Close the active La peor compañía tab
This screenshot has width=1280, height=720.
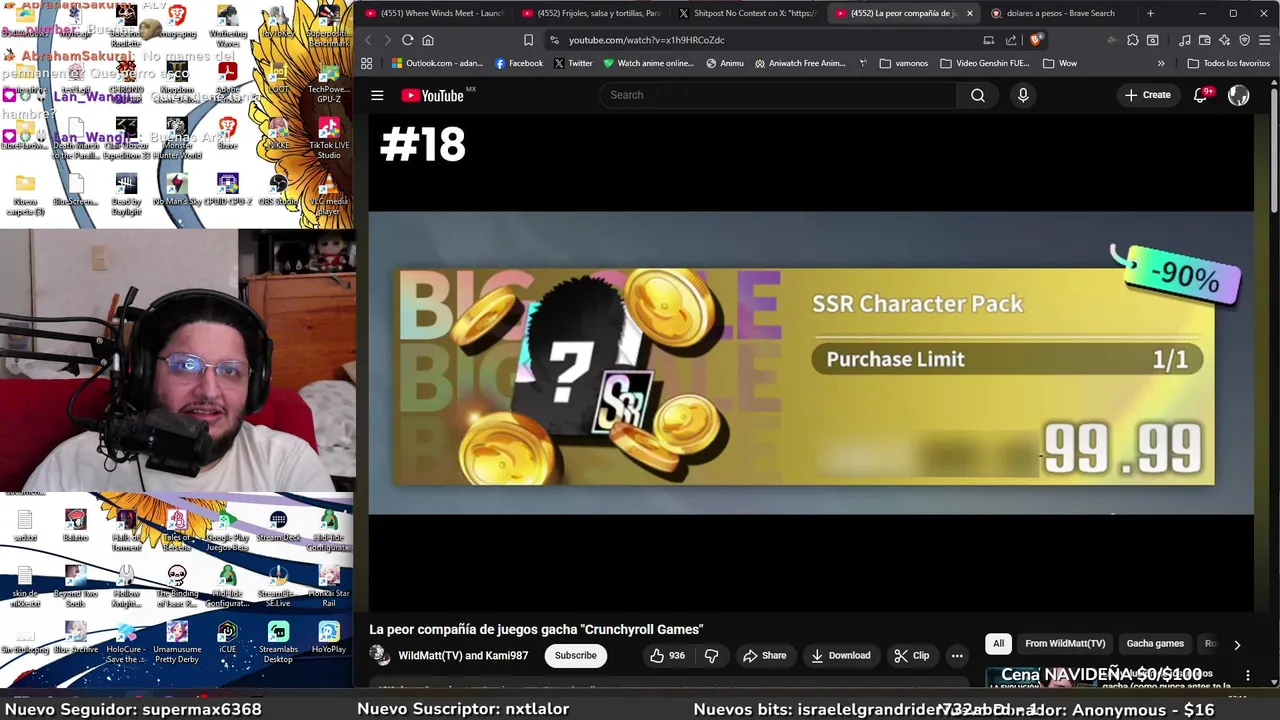pyautogui.click(x=969, y=13)
